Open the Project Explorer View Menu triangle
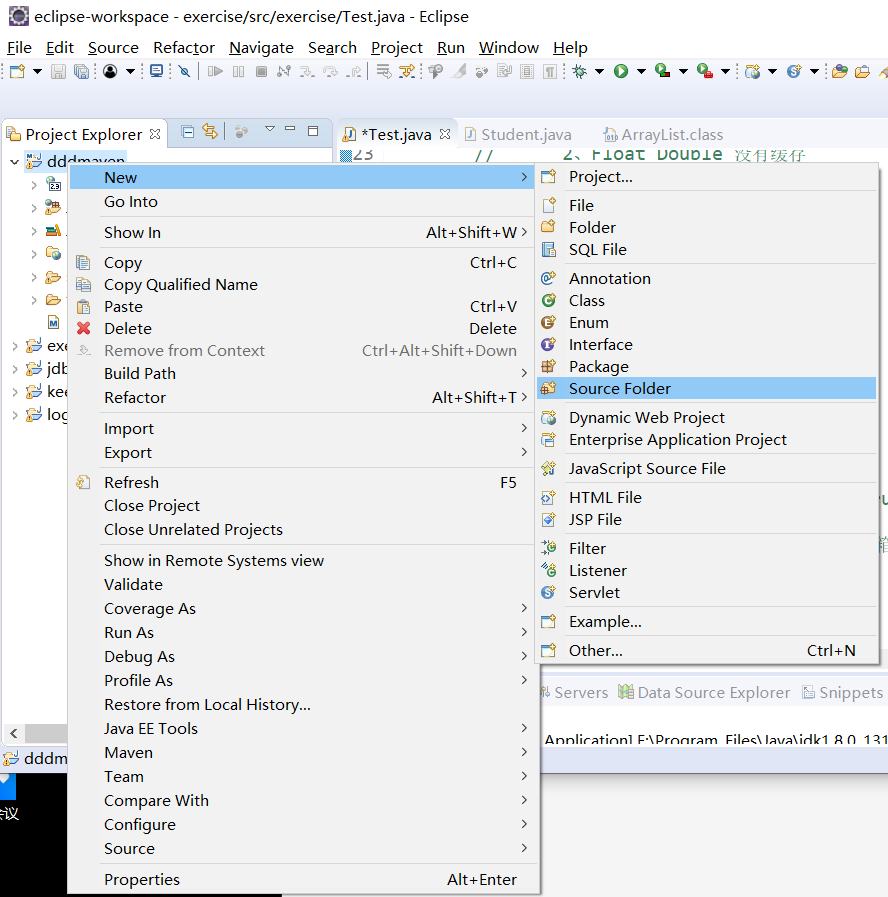The image size is (888, 897). tap(270, 129)
